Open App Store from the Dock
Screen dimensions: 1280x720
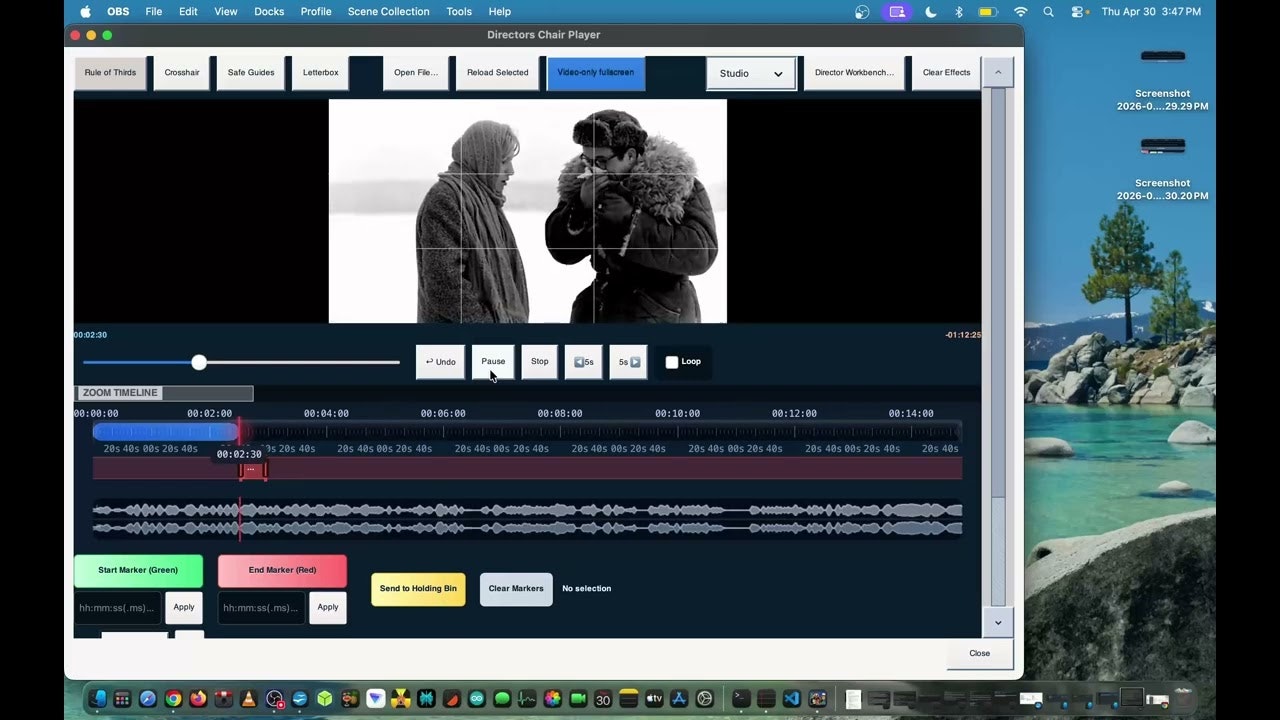(x=679, y=699)
